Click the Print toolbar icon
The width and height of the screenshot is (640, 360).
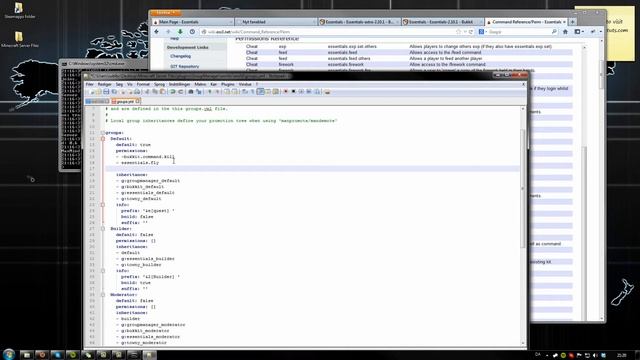tap(137, 91)
